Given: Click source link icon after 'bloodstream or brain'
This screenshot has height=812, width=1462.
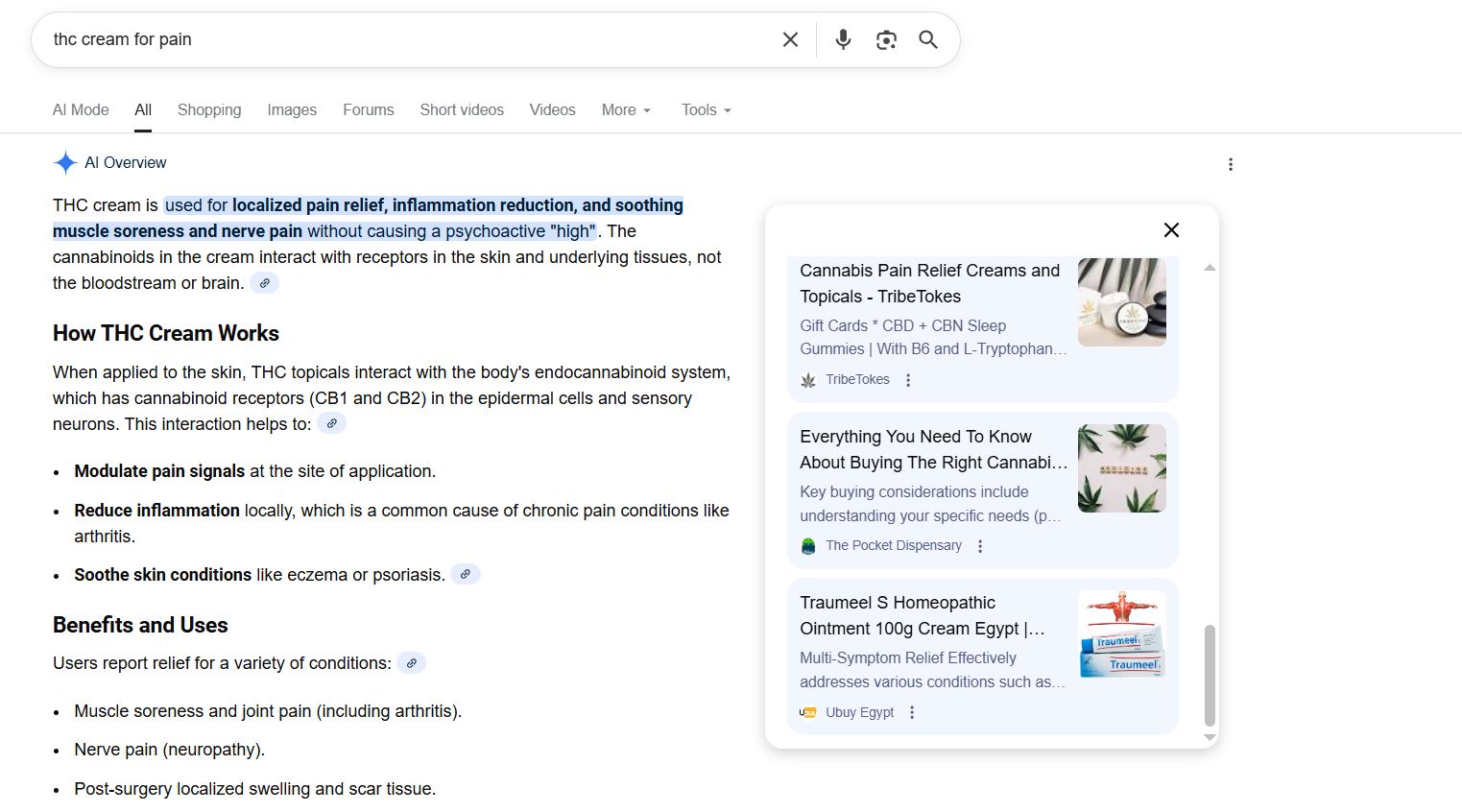Looking at the screenshot, I should pos(265,283).
